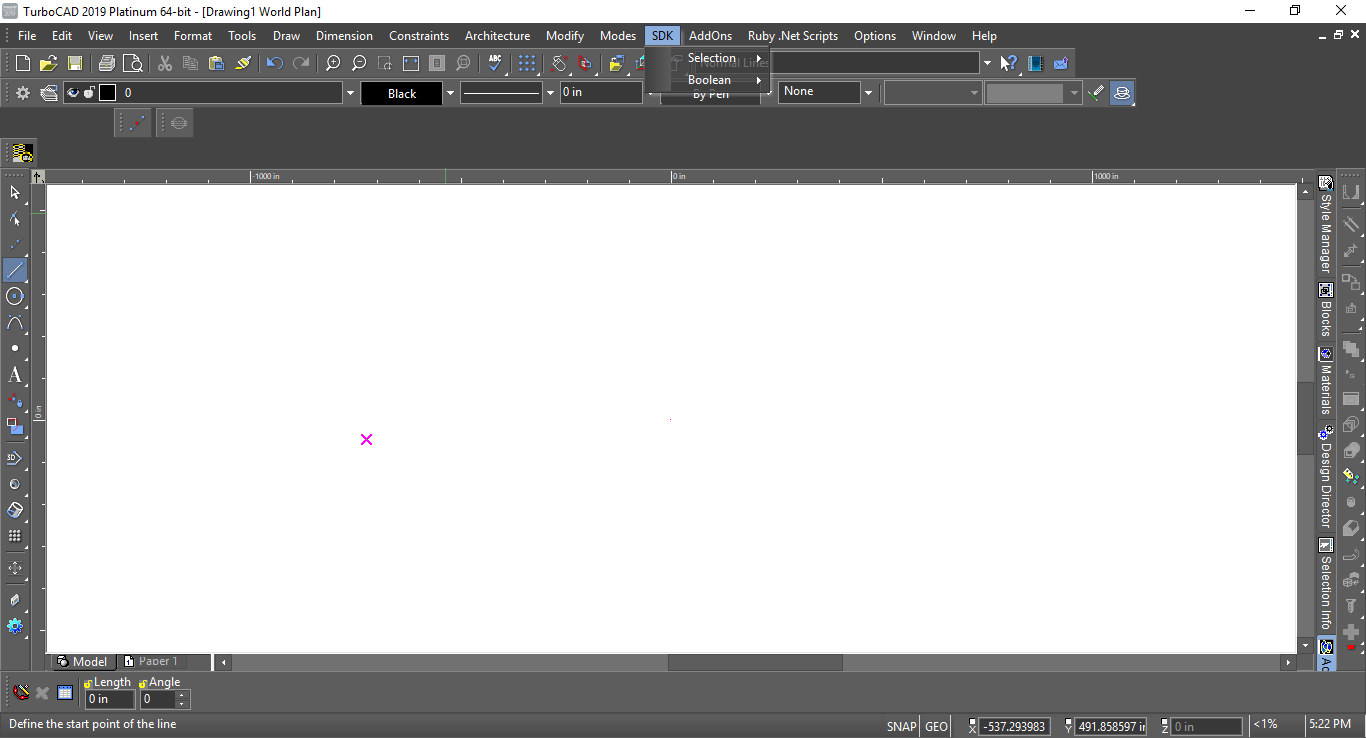Viewport: 1366px width, 738px height.
Task: Click the envelope mail icon
Action: click(x=1061, y=63)
